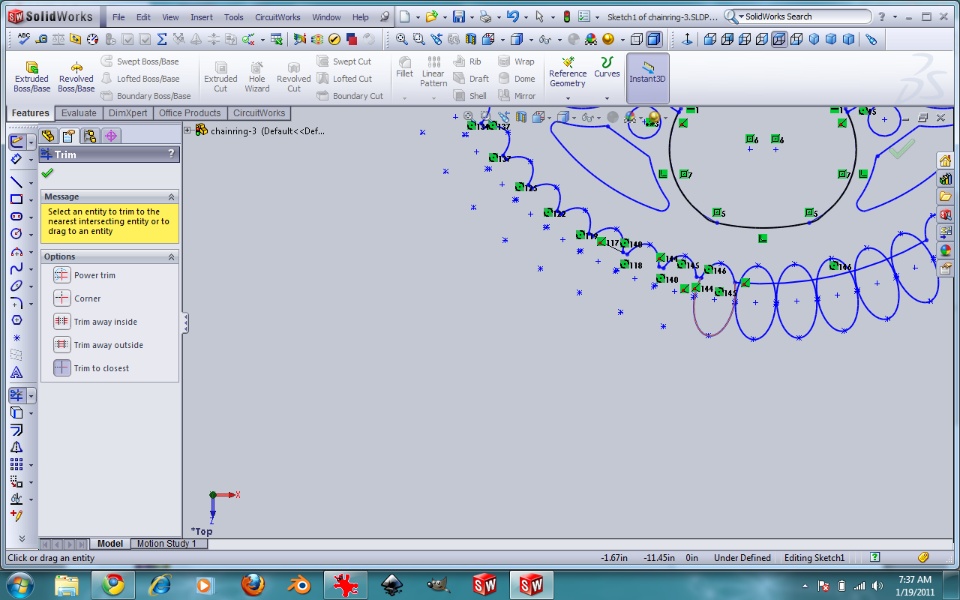Collapse the Options section
Image resolution: width=960 pixels, height=600 pixels.
click(x=171, y=257)
